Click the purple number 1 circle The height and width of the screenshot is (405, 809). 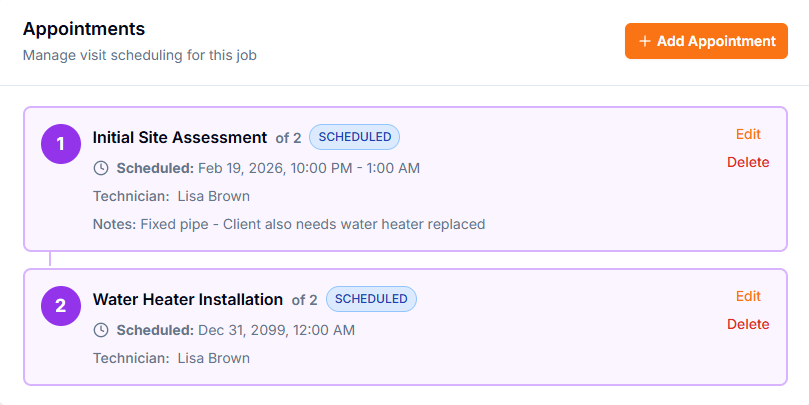tap(60, 144)
